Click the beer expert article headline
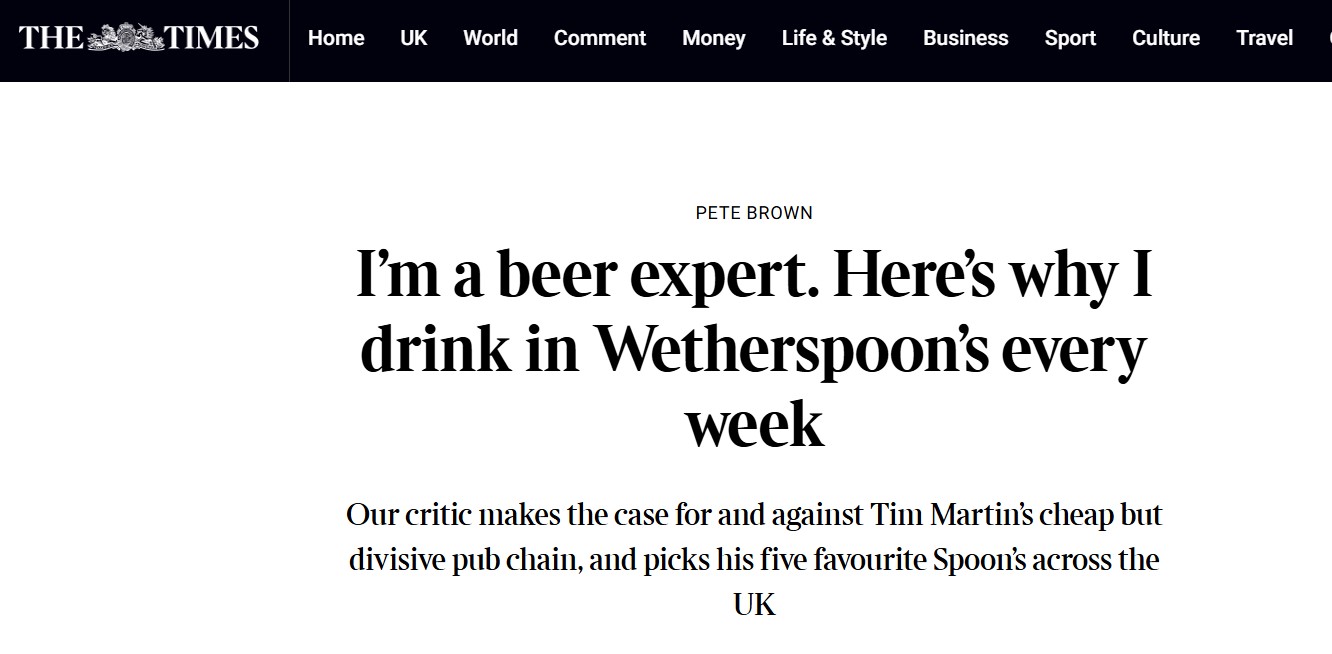Image resolution: width=1332 pixels, height=654 pixels. (754, 348)
